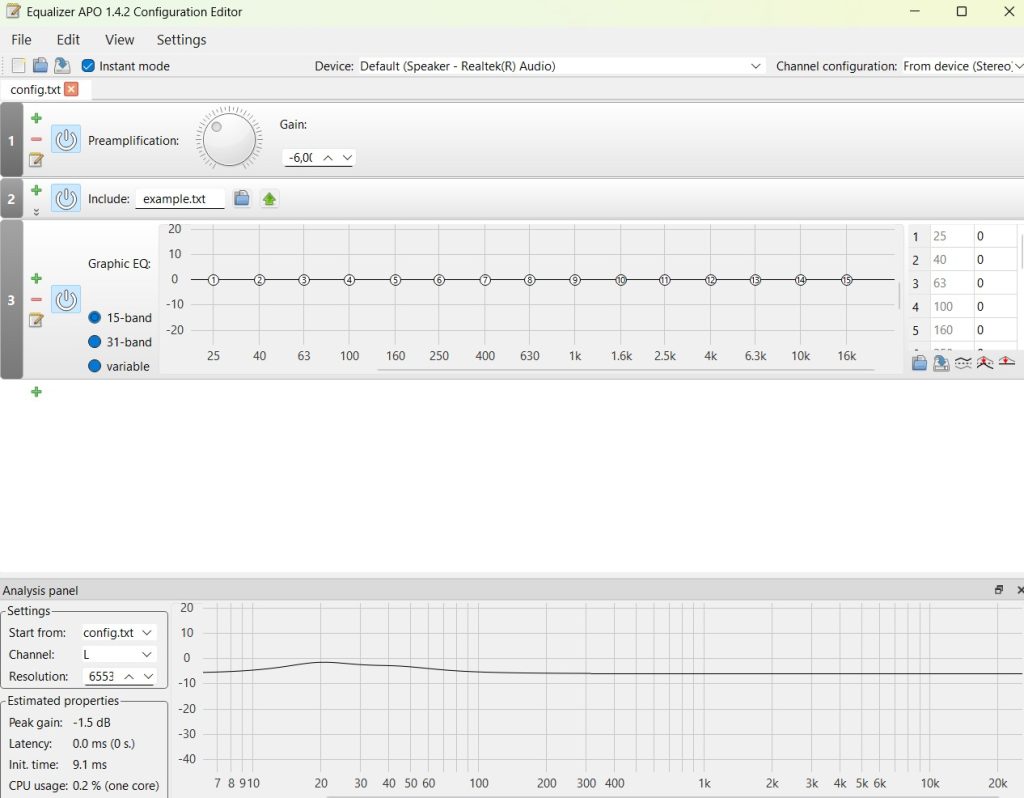This screenshot has width=1024, height=798.
Task: Click the Save icon in top toolbar
Action: click(62, 66)
